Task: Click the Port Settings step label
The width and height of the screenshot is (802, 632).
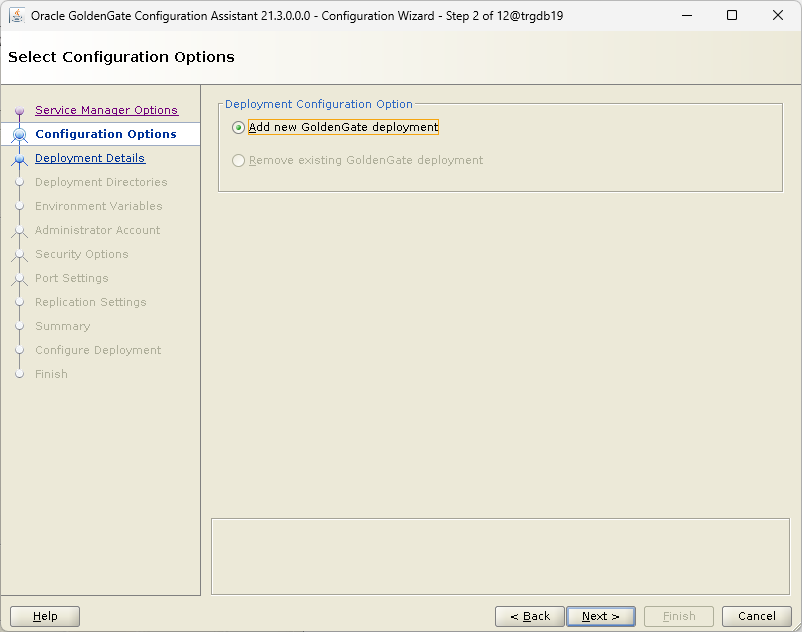Action: tap(72, 278)
